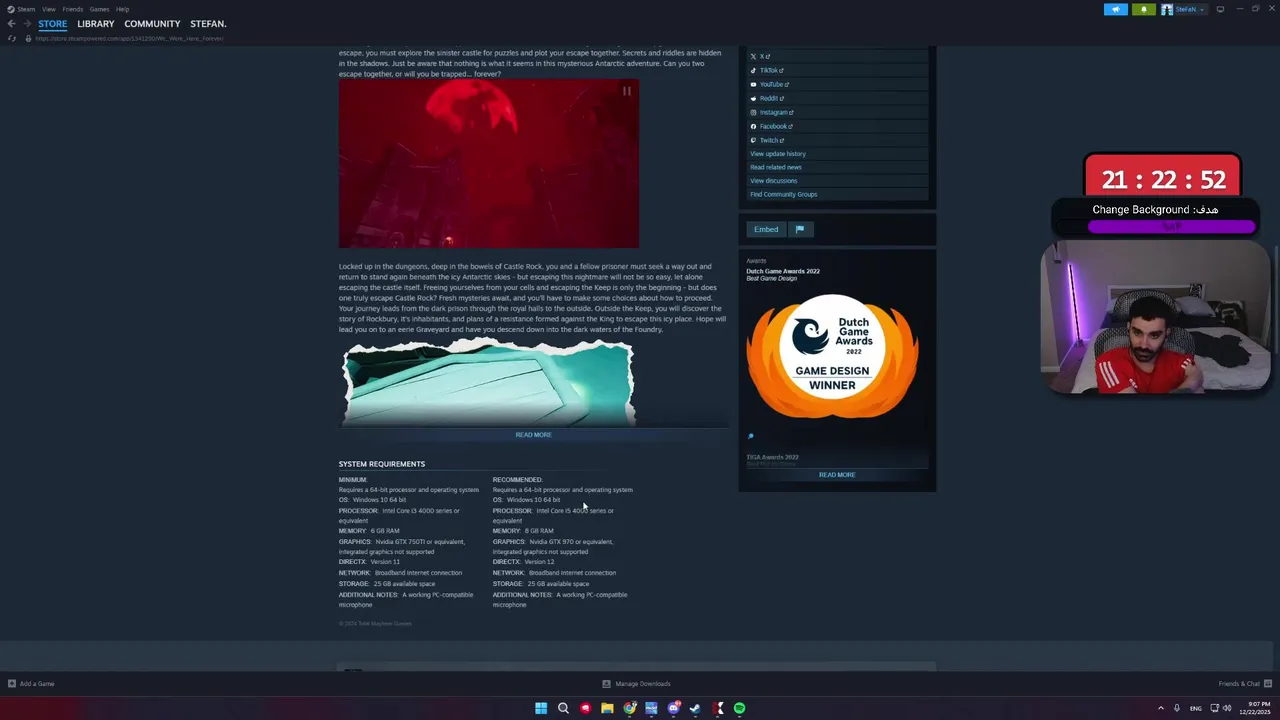Open Spotify from the taskbar
1280x720 pixels.
739,708
